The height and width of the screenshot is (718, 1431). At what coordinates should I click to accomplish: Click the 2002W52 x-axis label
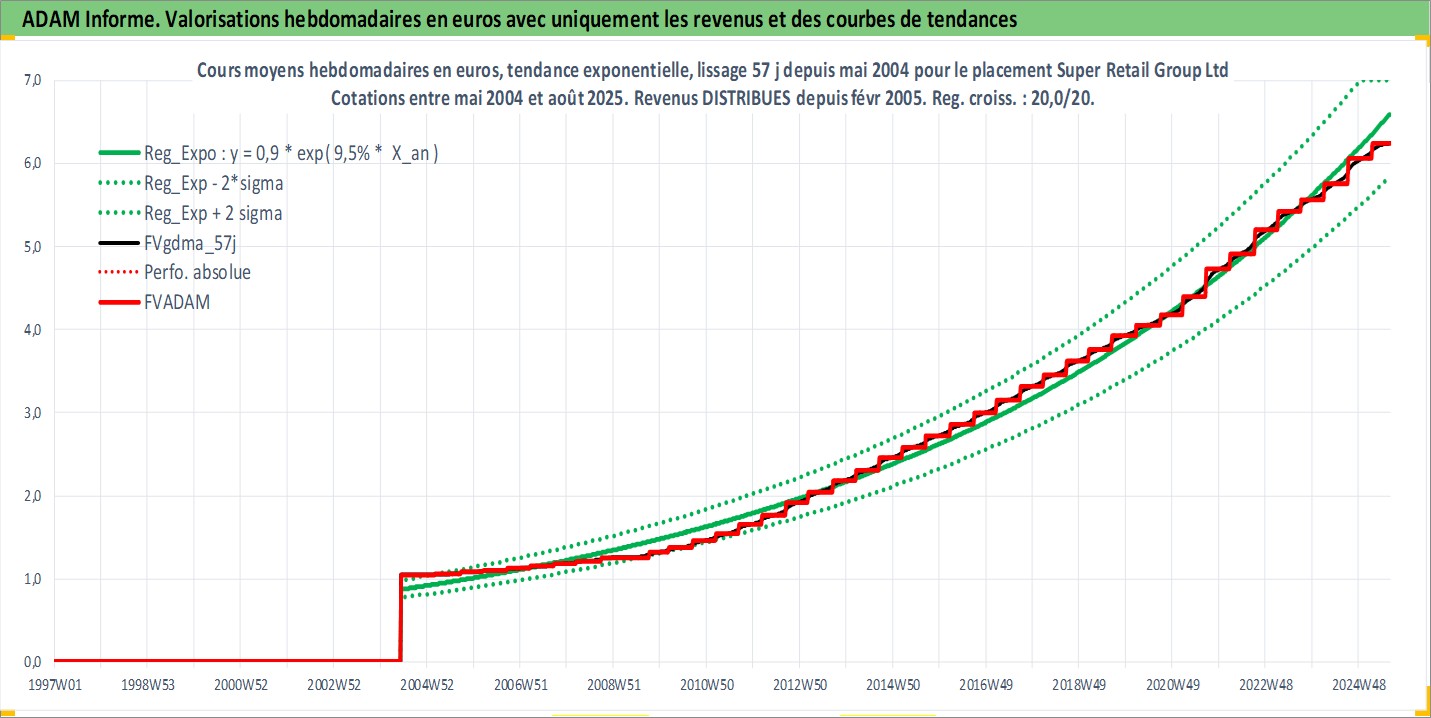click(x=334, y=685)
